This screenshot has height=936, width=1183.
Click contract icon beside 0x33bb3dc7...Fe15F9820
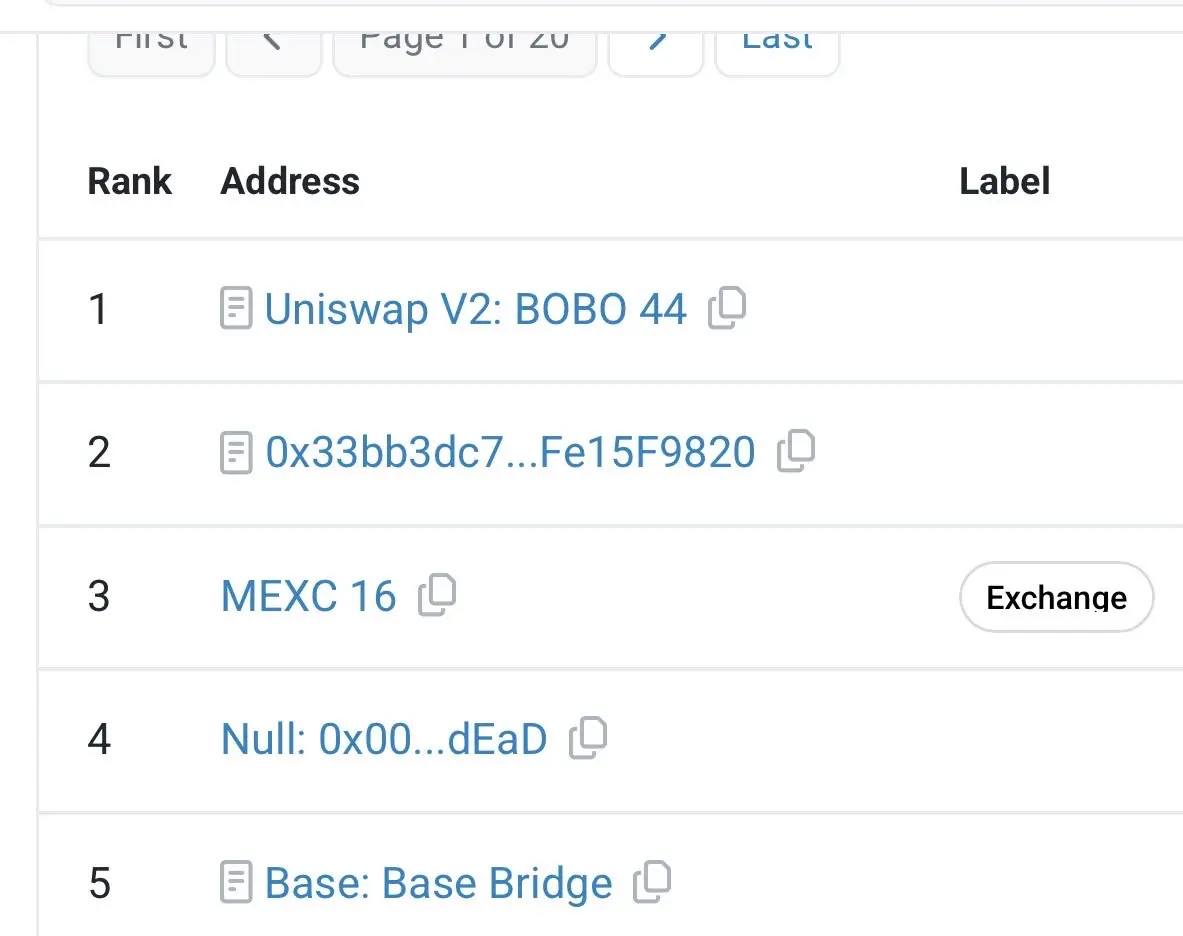tap(235, 453)
